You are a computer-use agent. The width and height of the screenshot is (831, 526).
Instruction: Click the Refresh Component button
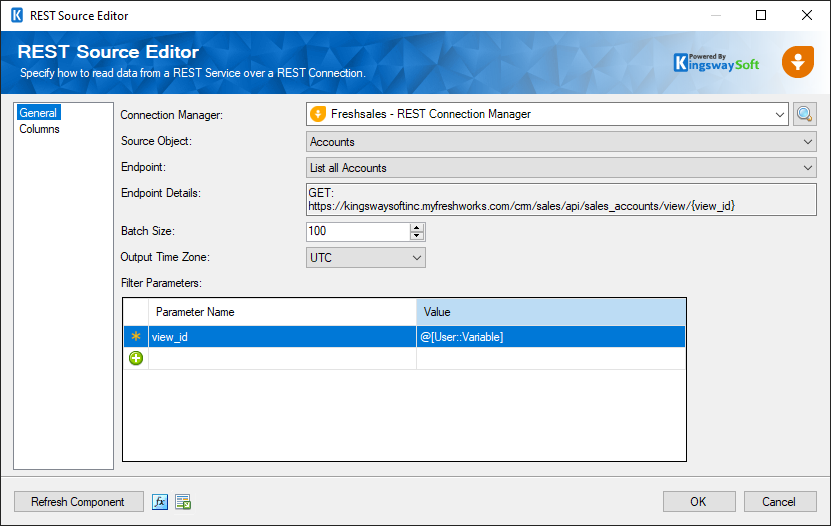(x=78, y=502)
